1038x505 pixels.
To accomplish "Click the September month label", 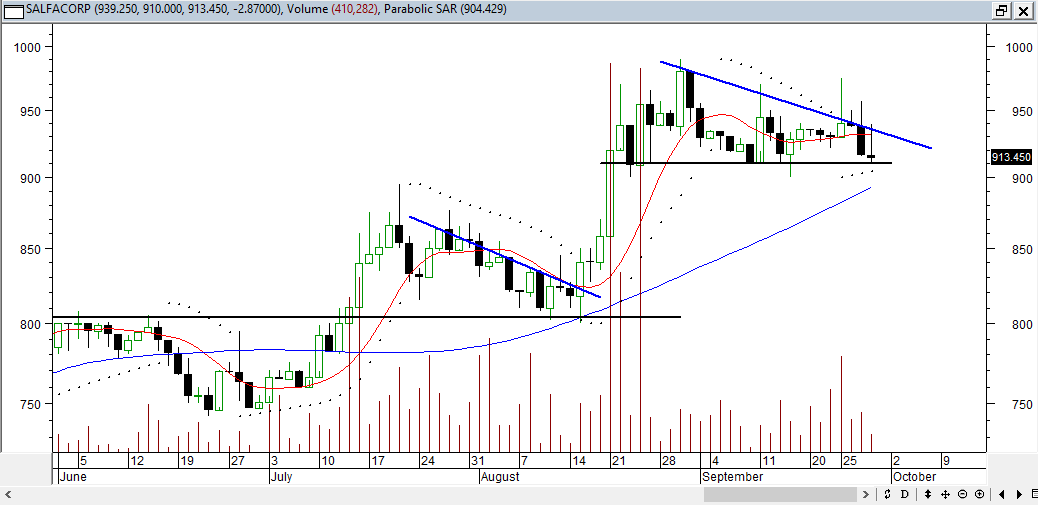I will [733, 477].
